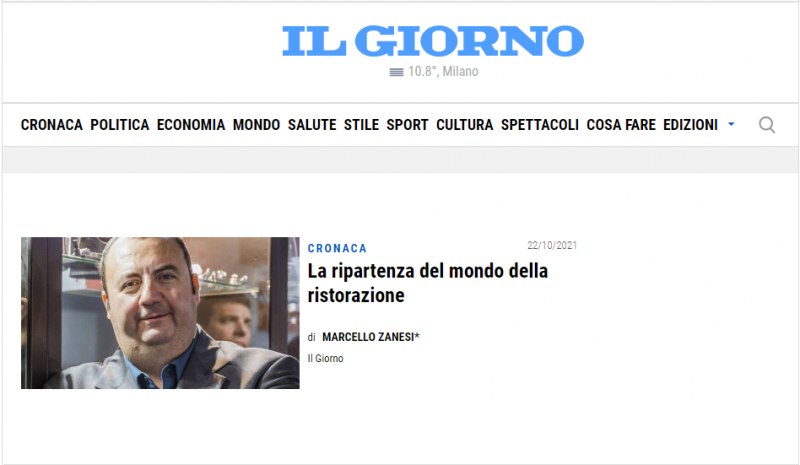Image resolution: width=800 pixels, height=465 pixels.
Task: Select Economia in navigation bar
Action: (191, 125)
